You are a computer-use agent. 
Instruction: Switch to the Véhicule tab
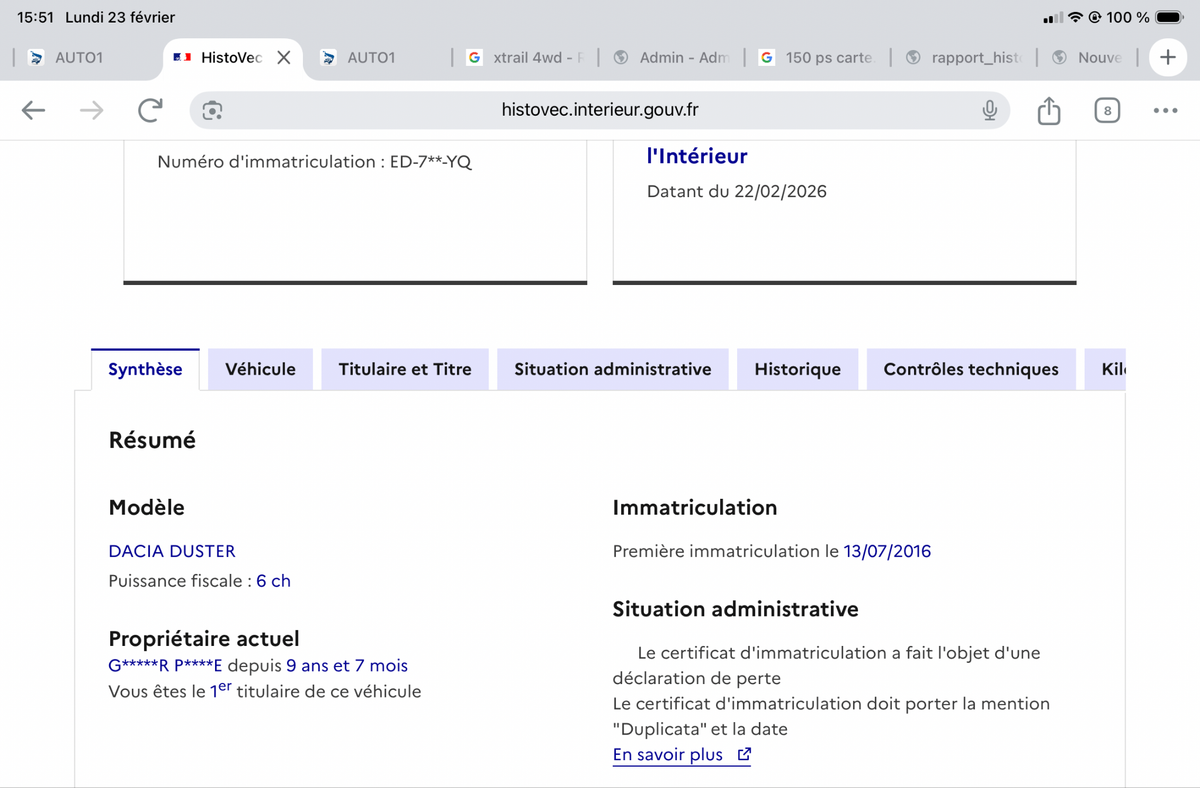(x=260, y=369)
